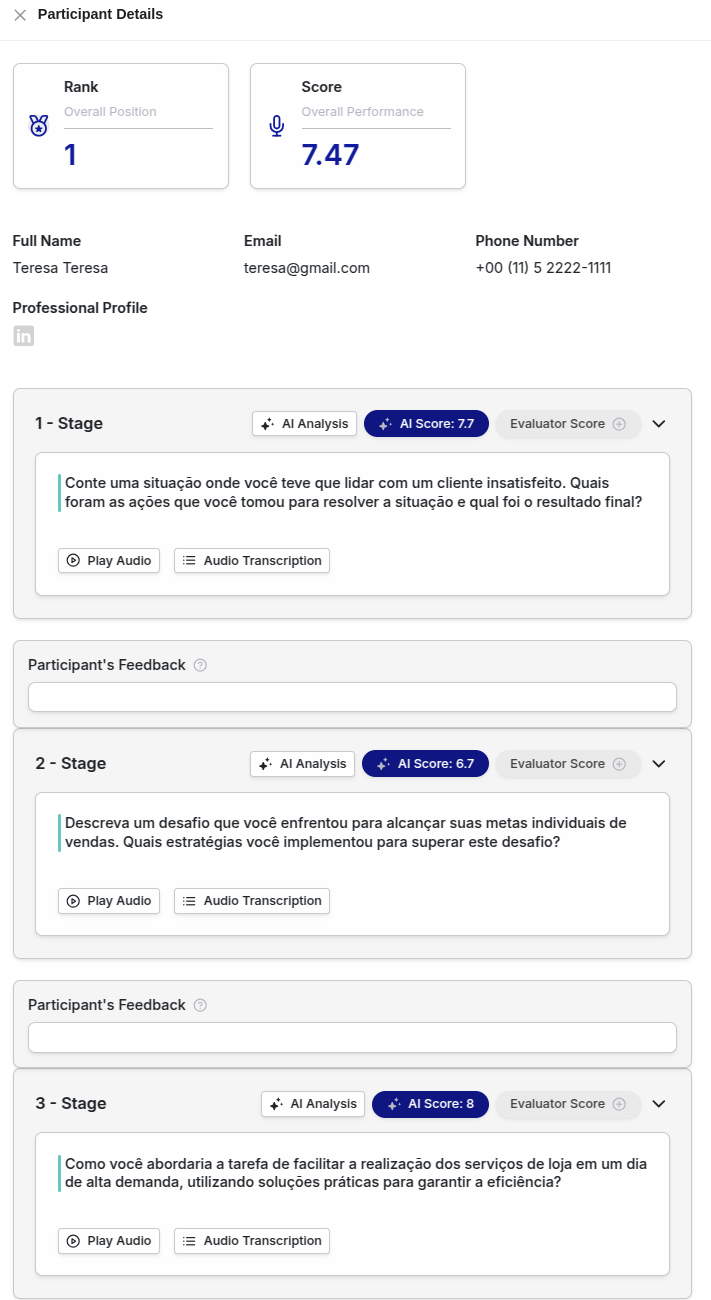711x1300 pixels.
Task: Open Audio Transcription for Stage 1
Action: click(x=252, y=561)
